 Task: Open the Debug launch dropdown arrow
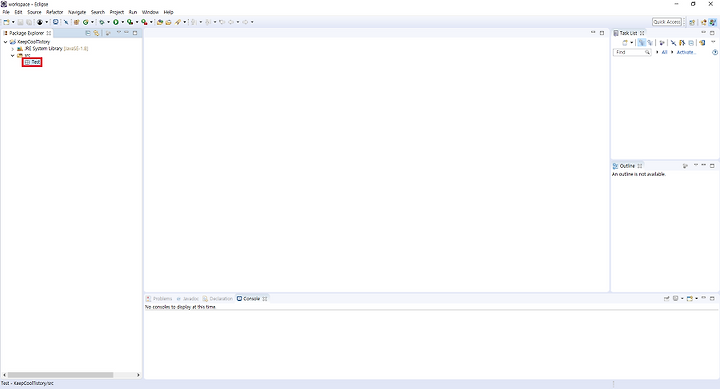point(108,22)
